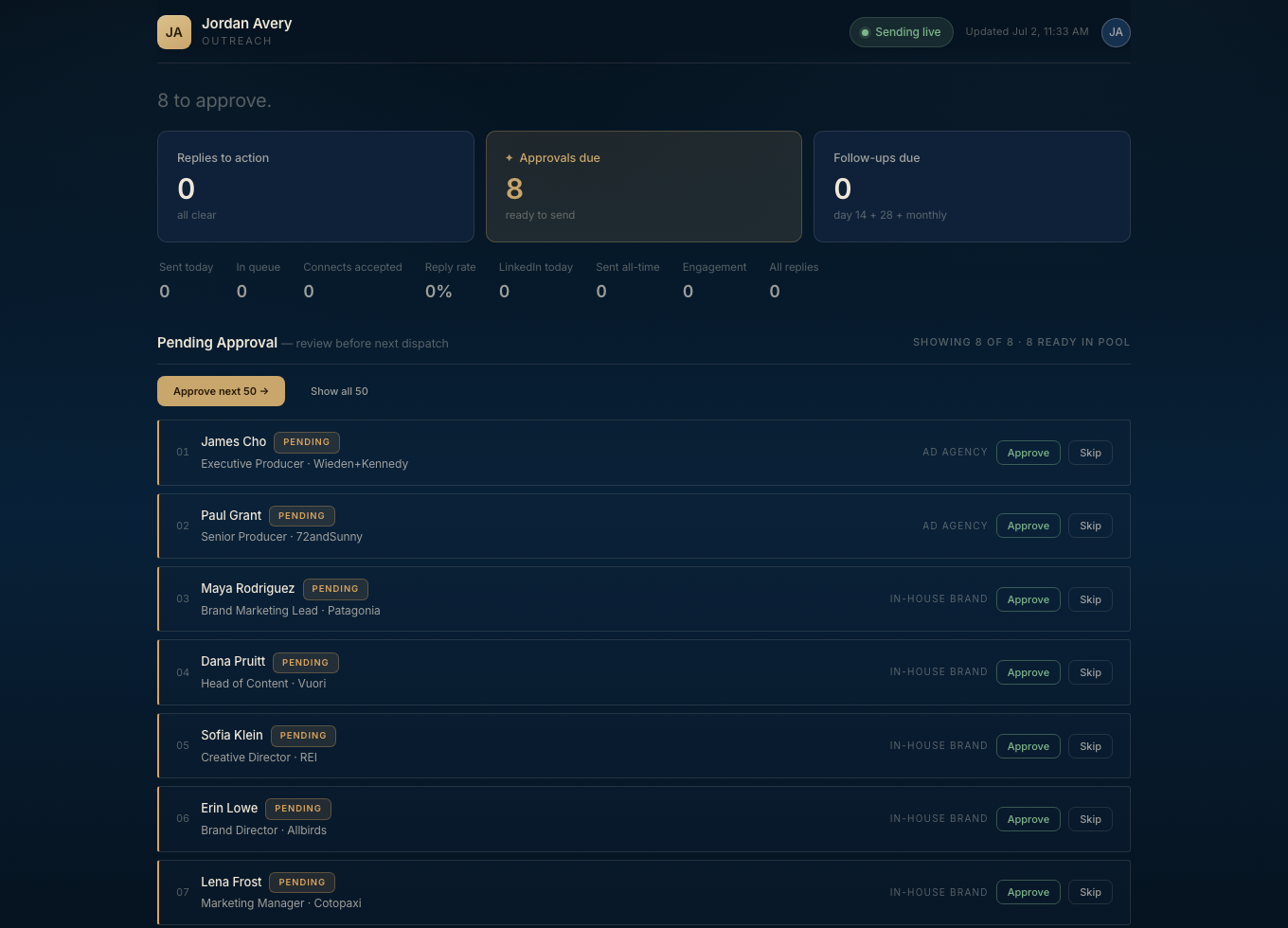Viewport: 1288px width, 928px height.
Task: Approve Erin Lowe
Action: click(x=1029, y=819)
